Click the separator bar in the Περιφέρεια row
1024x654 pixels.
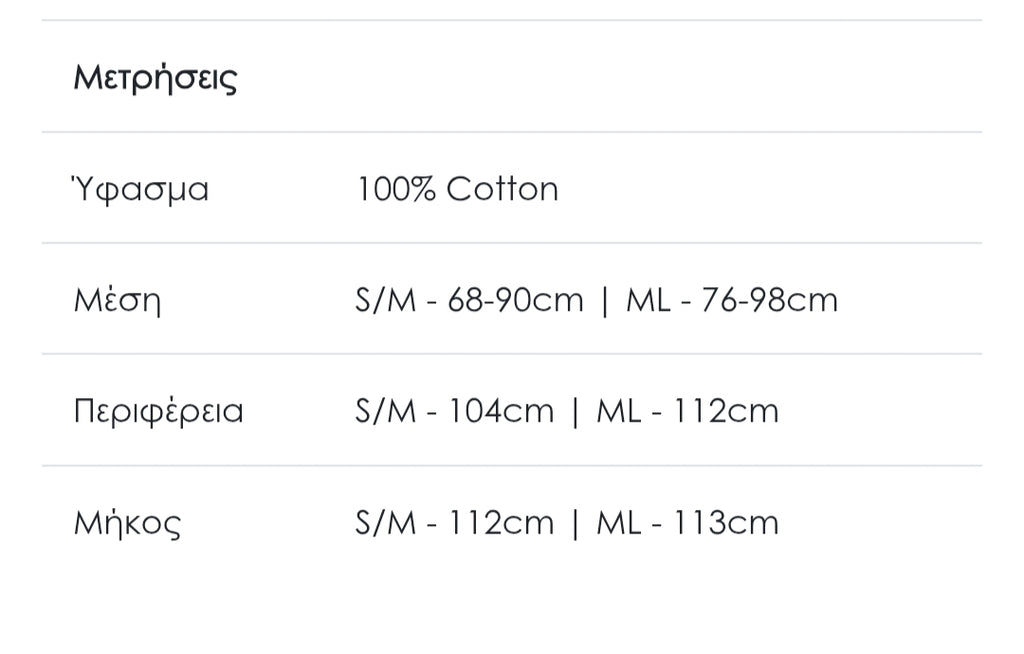click(x=575, y=411)
